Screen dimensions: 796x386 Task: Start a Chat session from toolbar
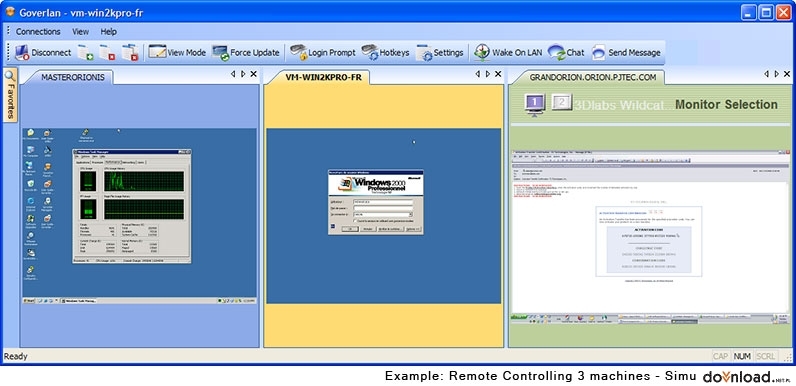pyautogui.click(x=566, y=52)
